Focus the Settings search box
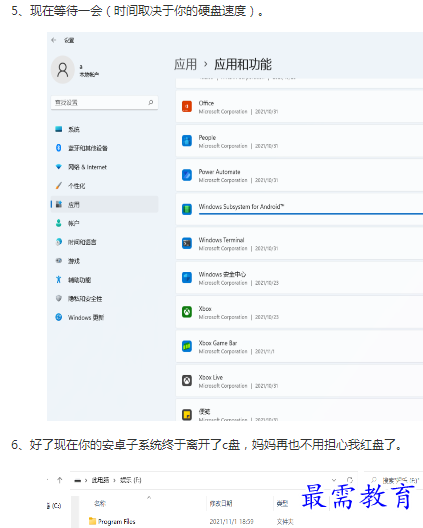 [x=104, y=102]
